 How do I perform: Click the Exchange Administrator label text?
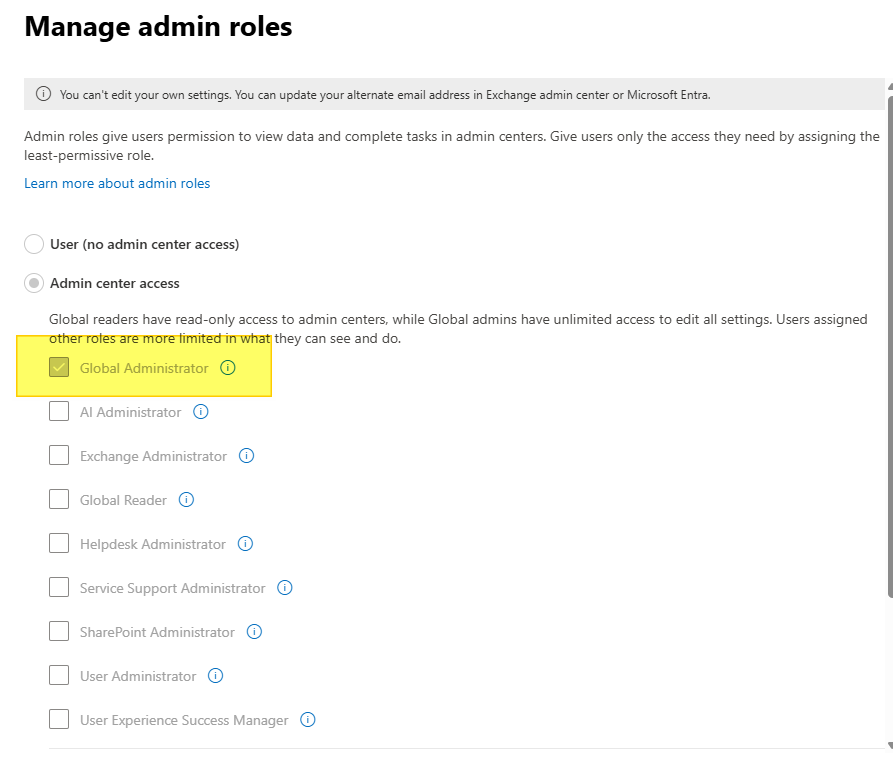pyautogui.click(x=153, y=456)
